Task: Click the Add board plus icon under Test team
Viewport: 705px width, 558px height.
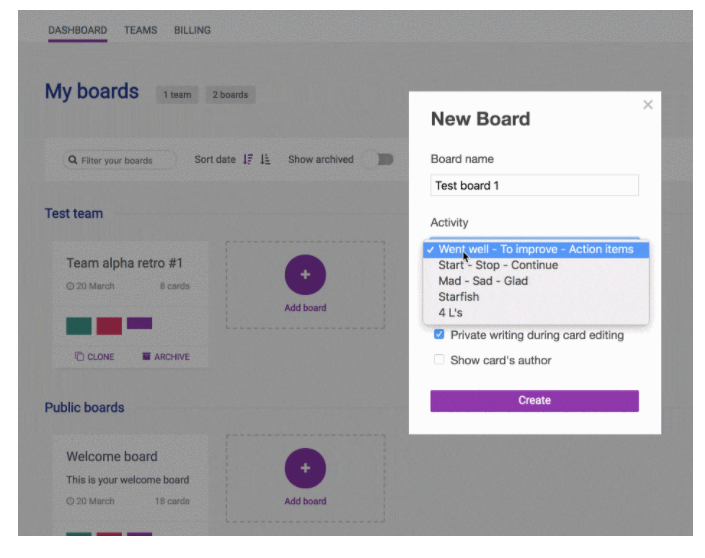Action: point(305,275)
